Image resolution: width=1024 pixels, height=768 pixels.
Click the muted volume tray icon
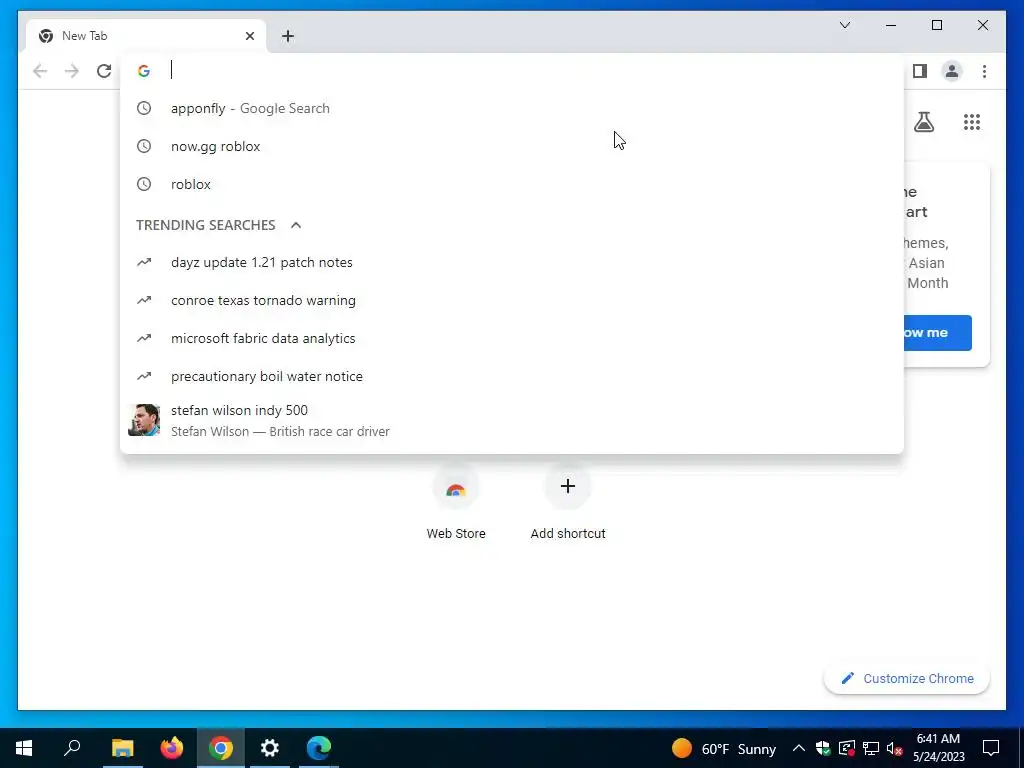894,748
